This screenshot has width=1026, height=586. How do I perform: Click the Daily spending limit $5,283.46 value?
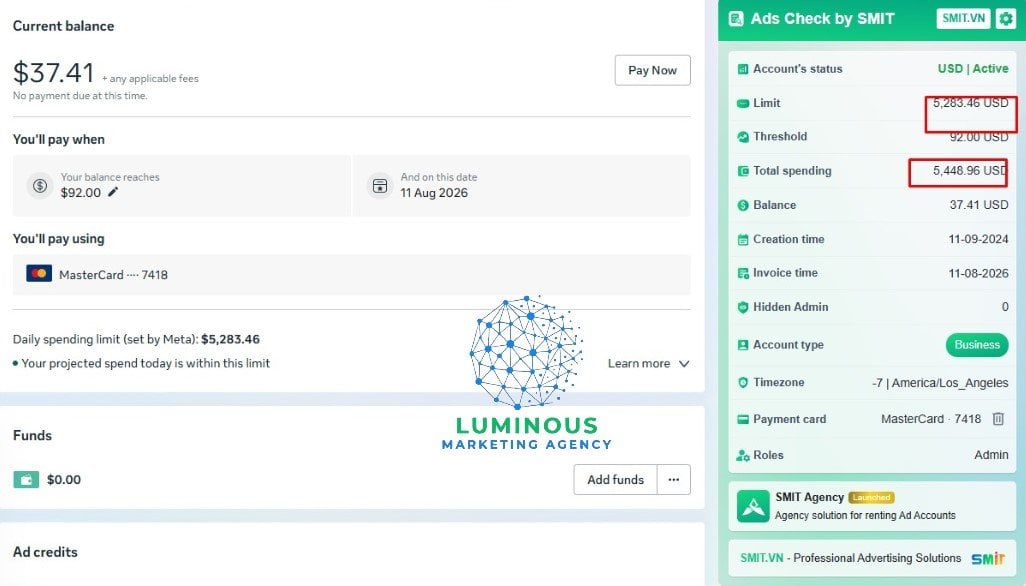(230, 339)
